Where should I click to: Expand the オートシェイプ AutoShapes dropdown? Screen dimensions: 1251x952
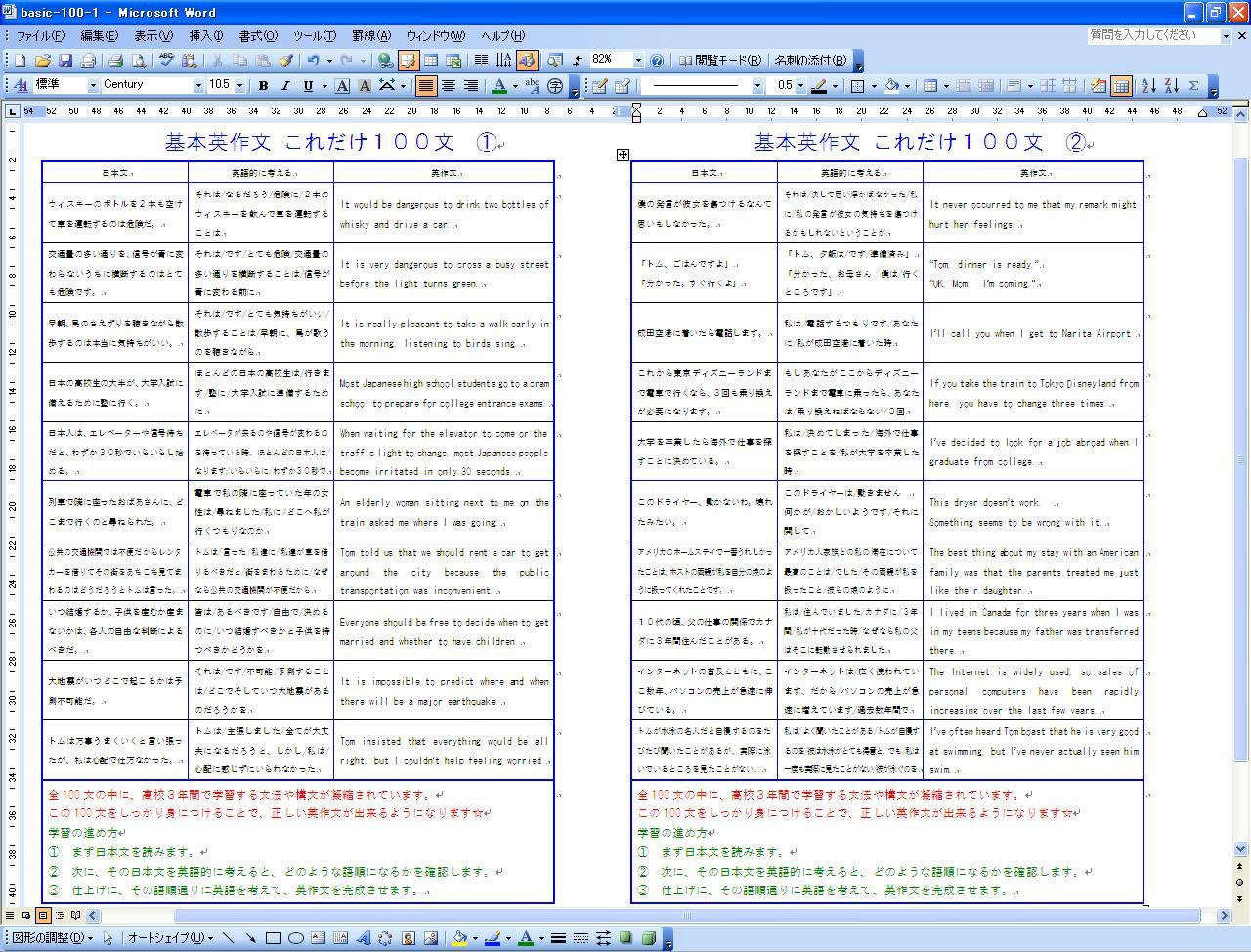click(211, 939)
